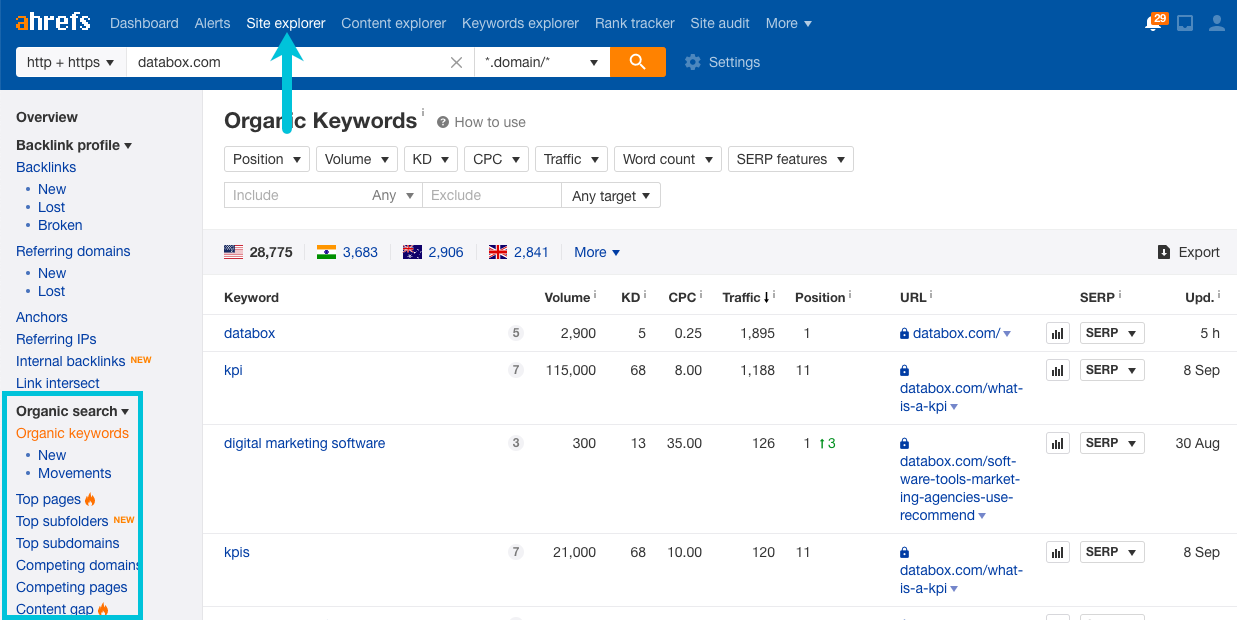
Task: Clear the databox.com search field
Action: [x=456, y=62]
